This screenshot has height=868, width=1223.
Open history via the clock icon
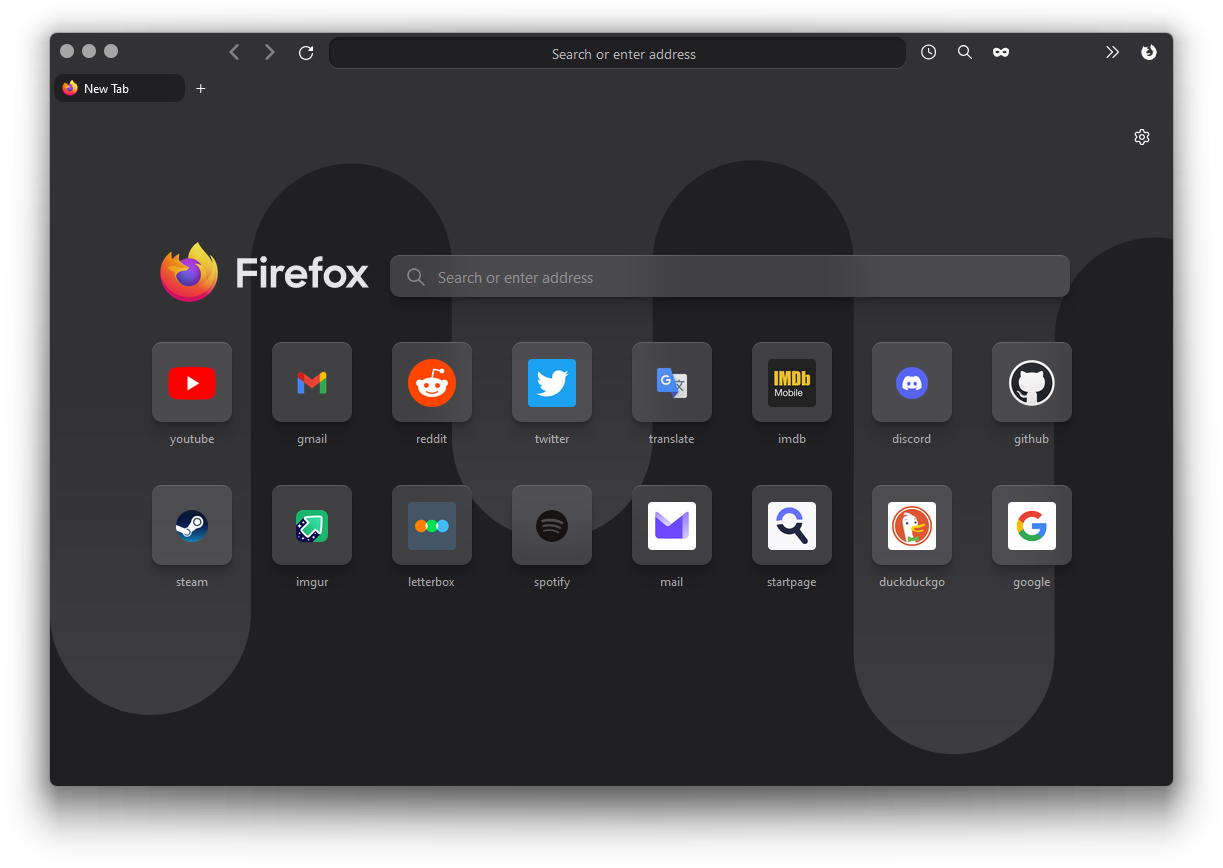[x=929, y=52]
